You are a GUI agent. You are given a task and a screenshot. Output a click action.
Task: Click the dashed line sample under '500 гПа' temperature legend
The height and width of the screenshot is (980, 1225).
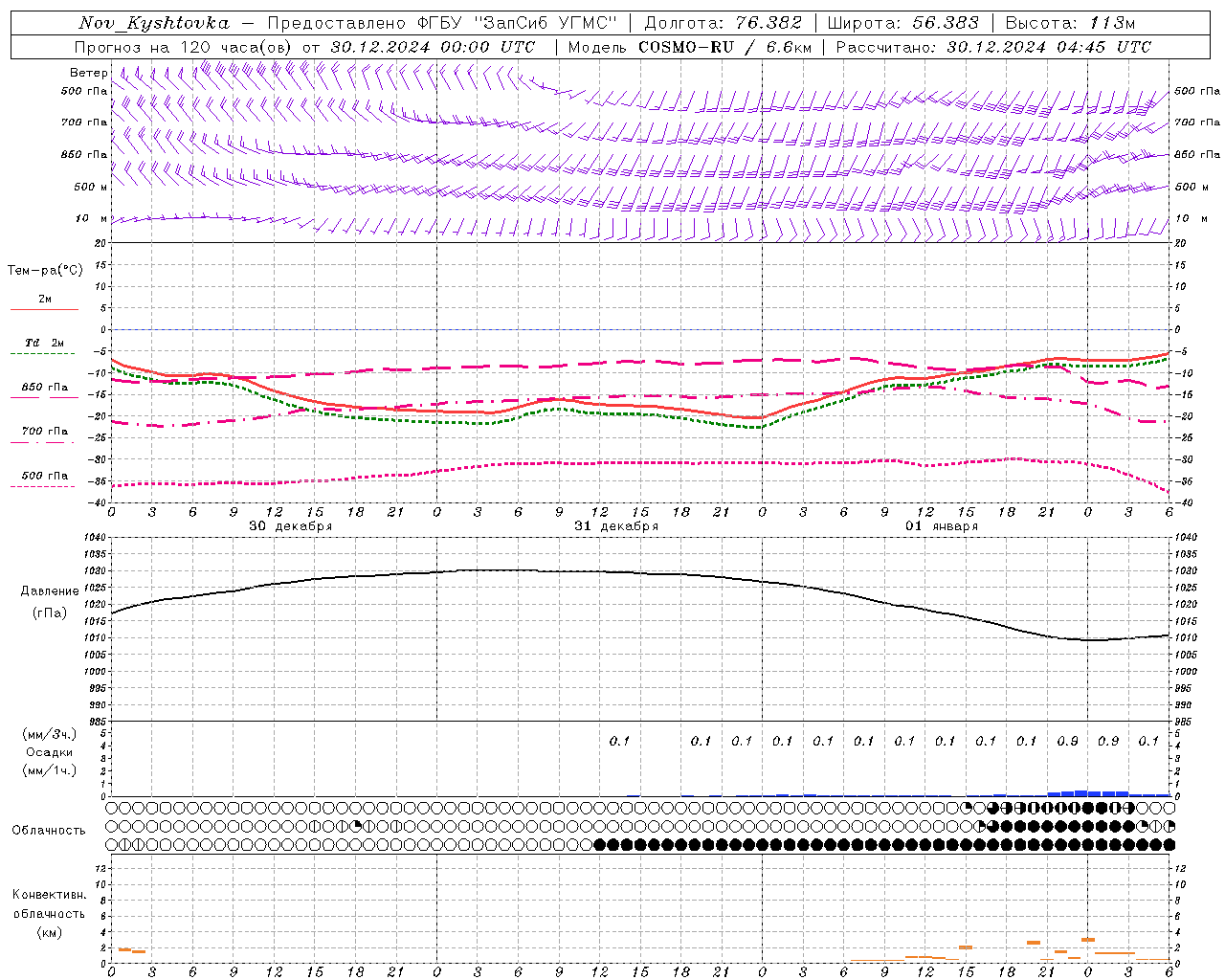coord(43,487)
